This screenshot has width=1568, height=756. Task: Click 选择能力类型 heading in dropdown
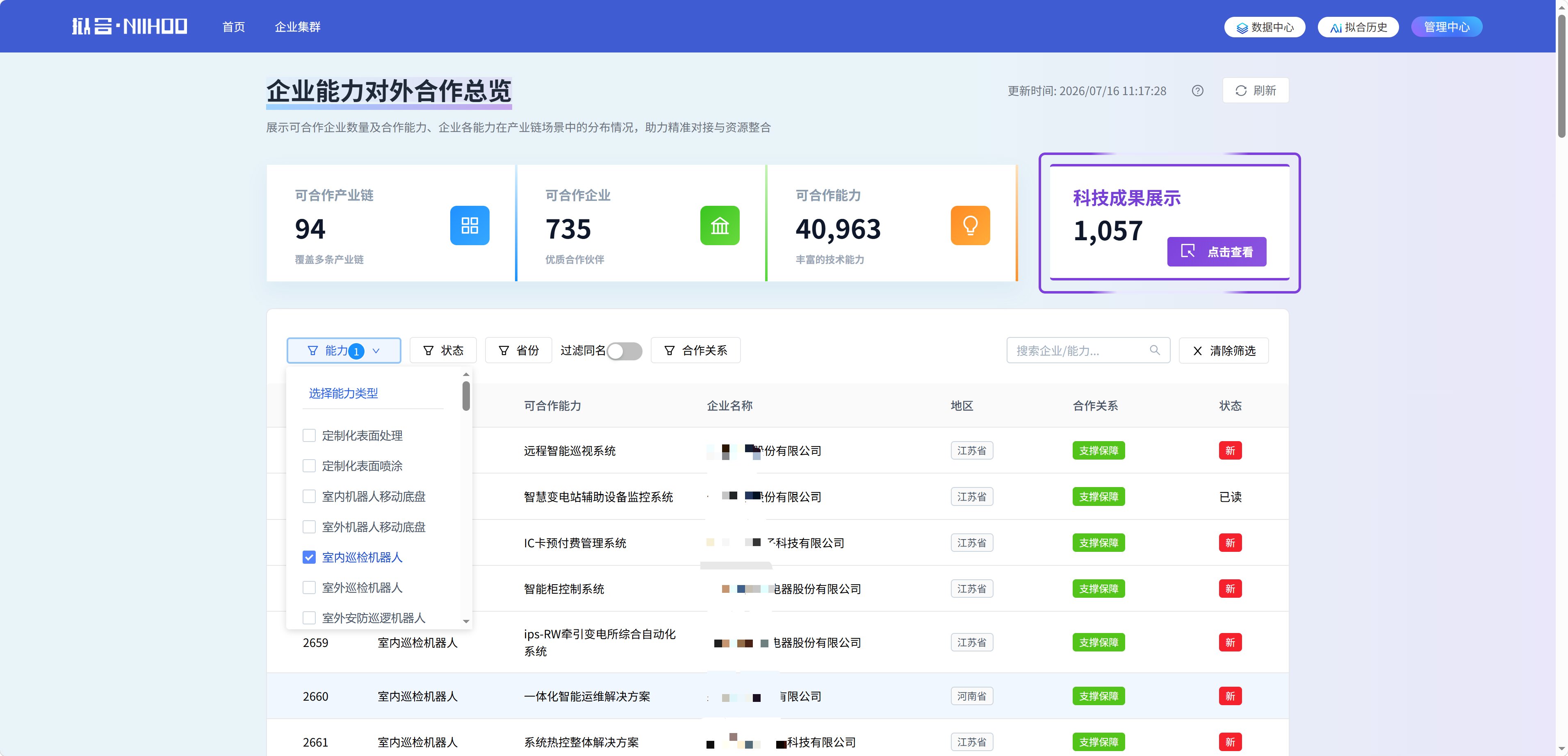point(343,393)
